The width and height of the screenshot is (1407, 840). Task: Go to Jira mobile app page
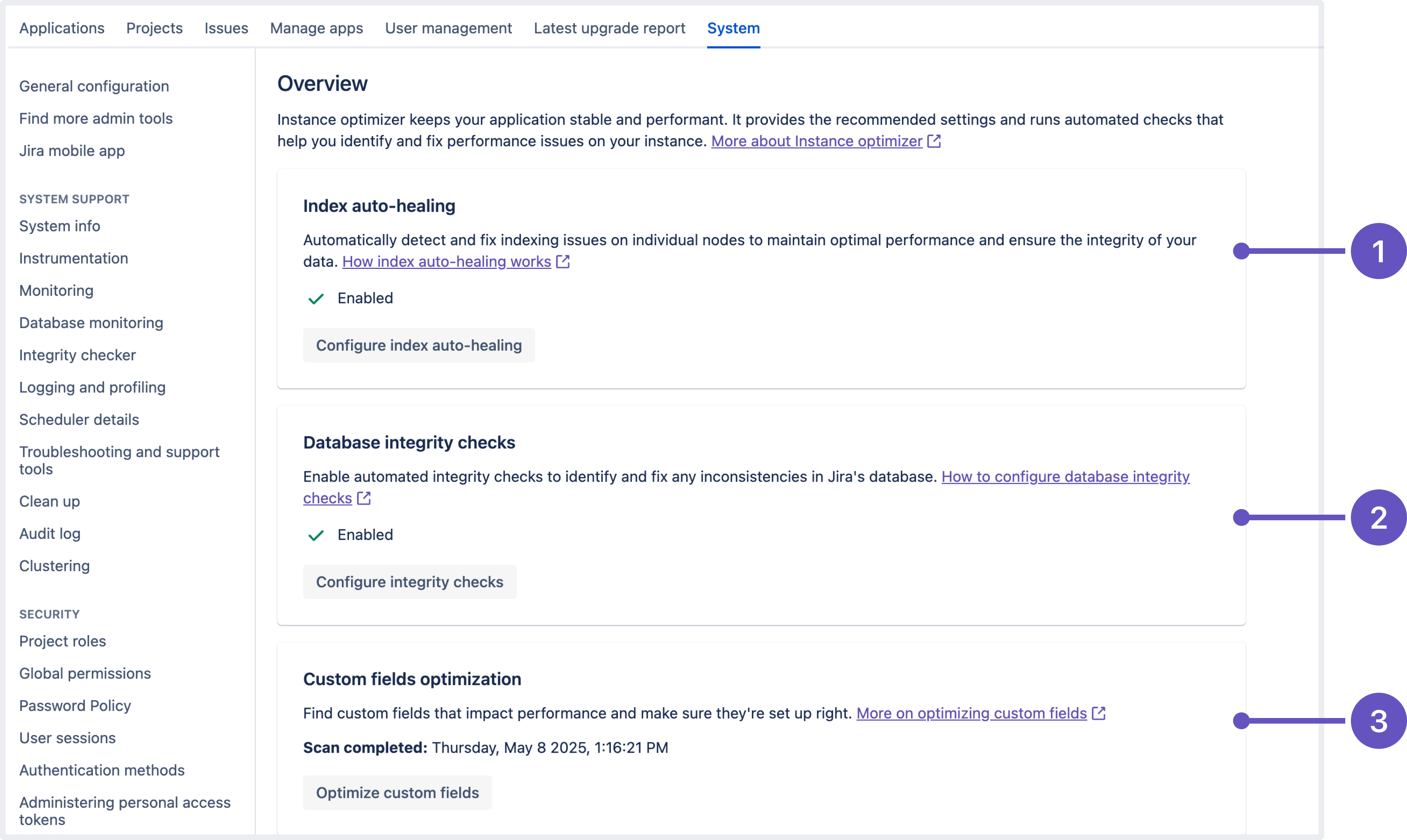point(72,150)
